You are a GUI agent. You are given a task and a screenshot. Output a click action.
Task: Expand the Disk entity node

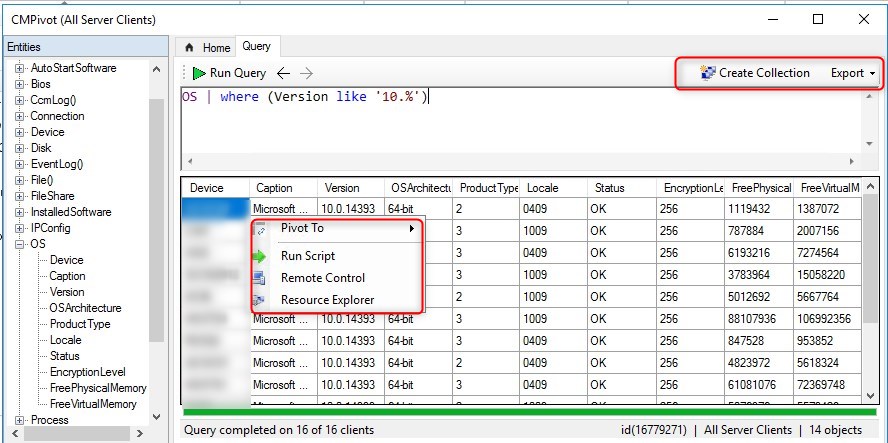(x=20, y=148)
